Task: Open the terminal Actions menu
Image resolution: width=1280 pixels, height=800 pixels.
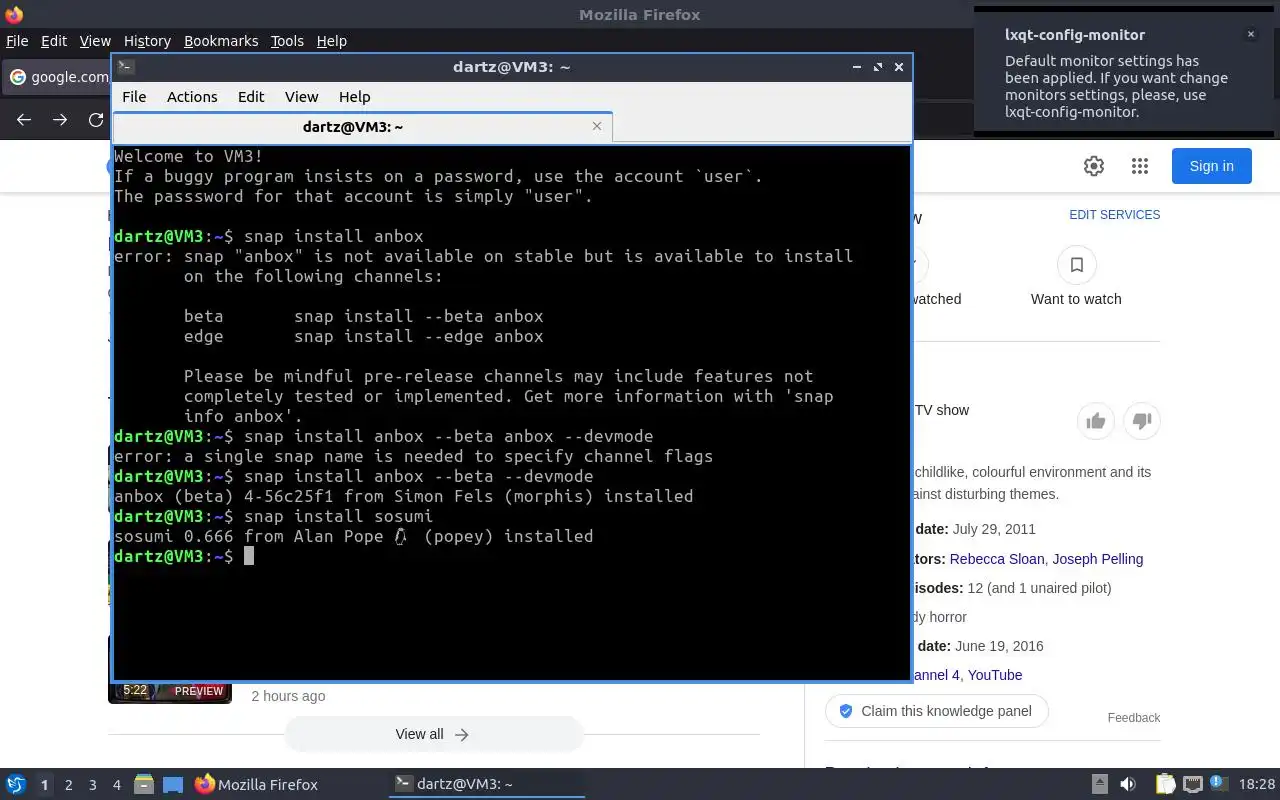Action: point(192,97)
